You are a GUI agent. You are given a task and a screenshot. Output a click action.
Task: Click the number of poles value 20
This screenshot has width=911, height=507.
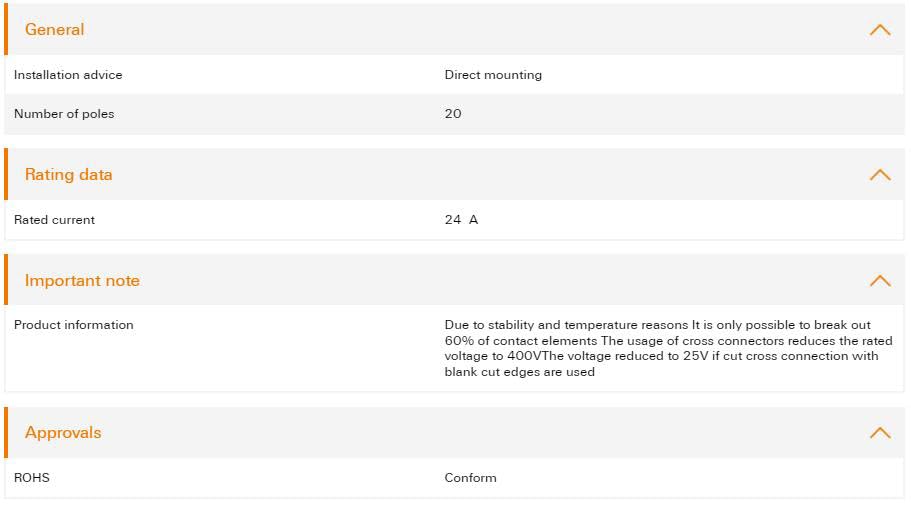453,114
